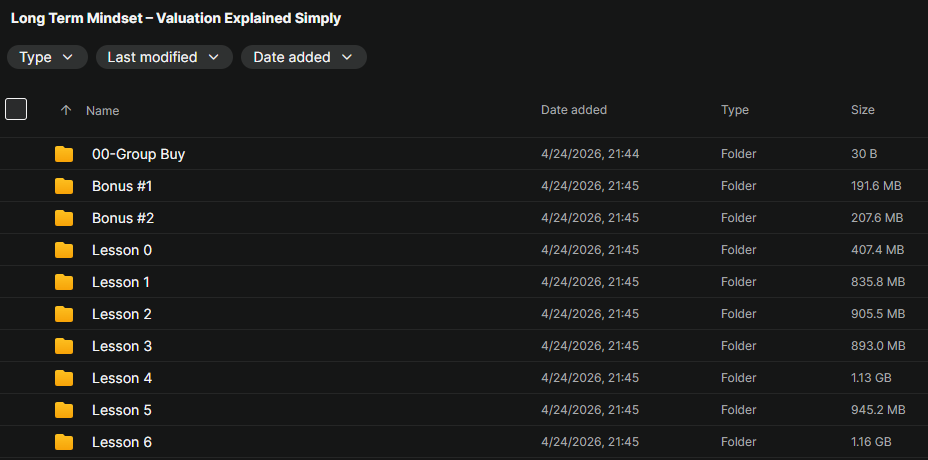Click the Bonus #1 folder icon
The height and width of the screenshot is (460, 928).
click(x=64, y=186)
